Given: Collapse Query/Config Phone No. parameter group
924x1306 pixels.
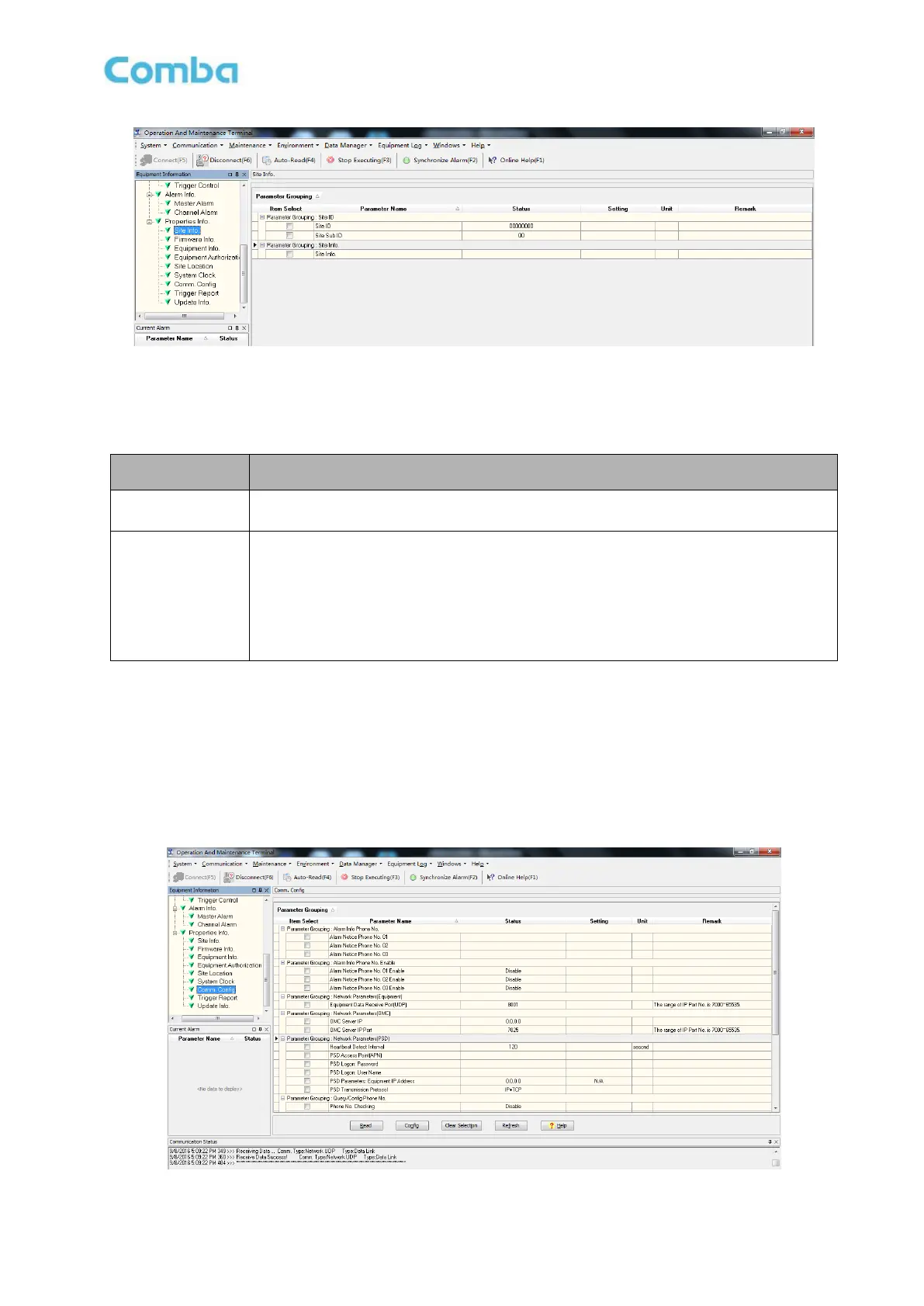Looking at the screenshot, I should click(283, 1098).
